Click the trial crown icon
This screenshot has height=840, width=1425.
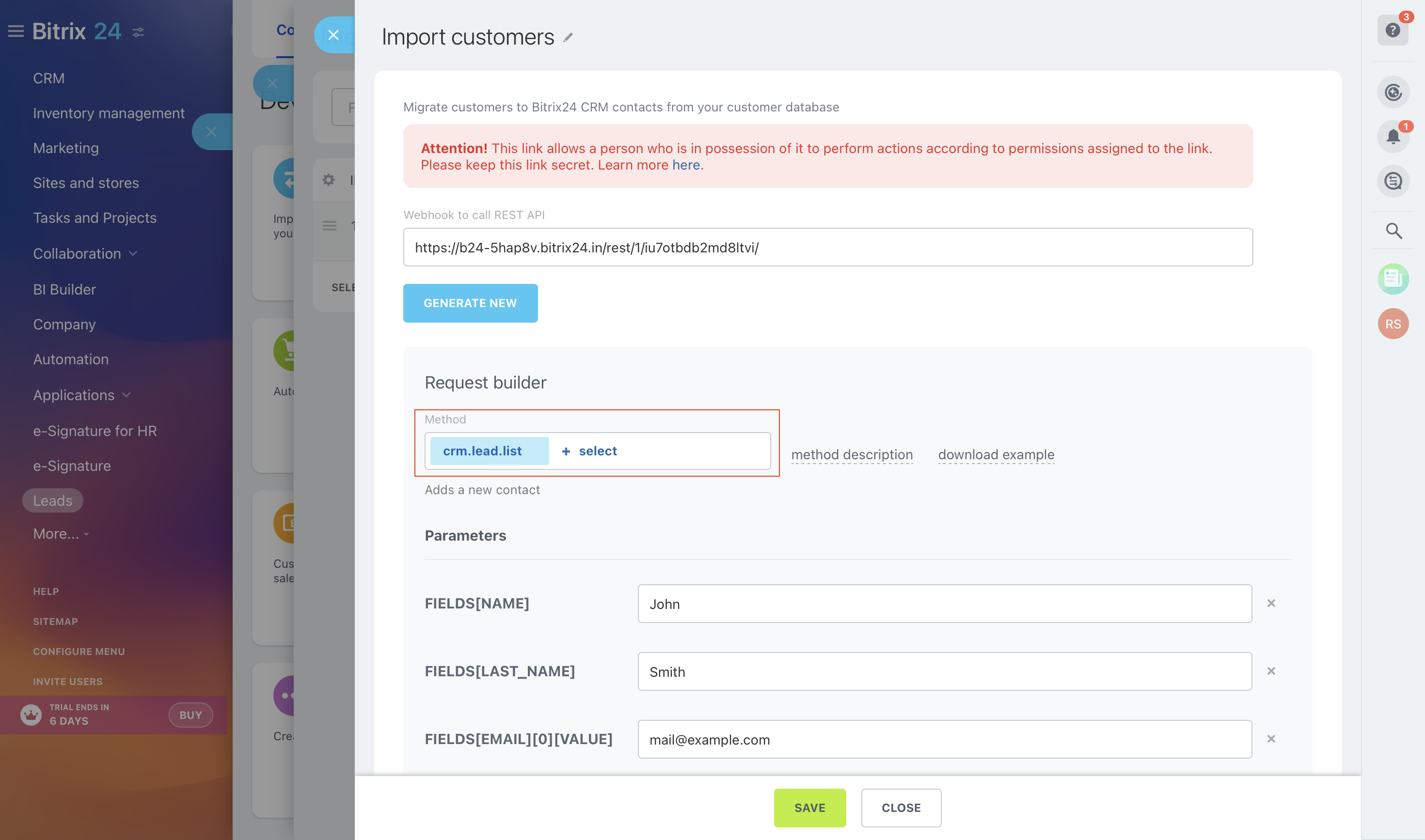click(31, 715)
